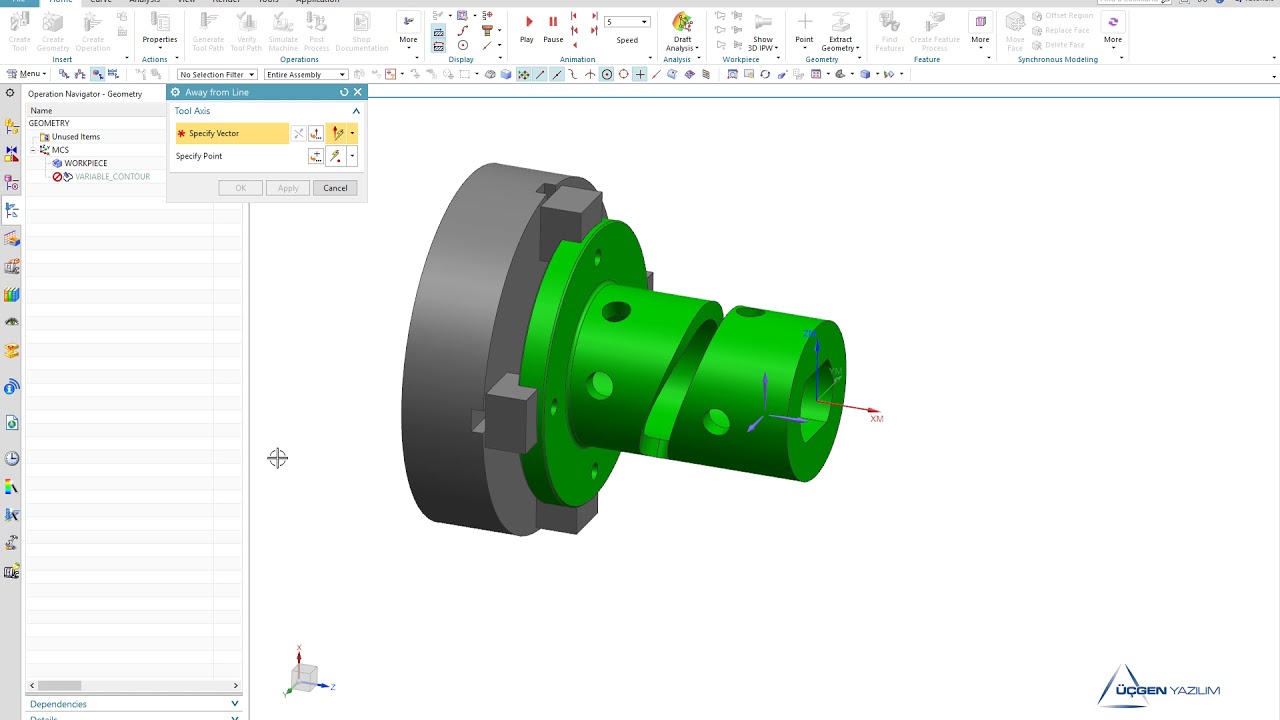This screenshot has width=1280, height=720.
Task: Open the vector type dropdown arrow
Action: point(352,133)
